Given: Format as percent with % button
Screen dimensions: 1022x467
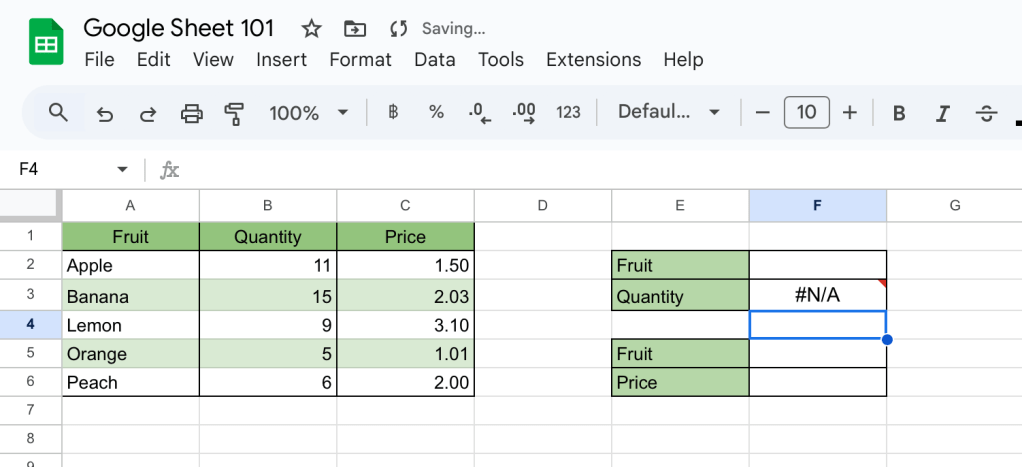Looking at the screenshot, I should [x=436, y=112].
